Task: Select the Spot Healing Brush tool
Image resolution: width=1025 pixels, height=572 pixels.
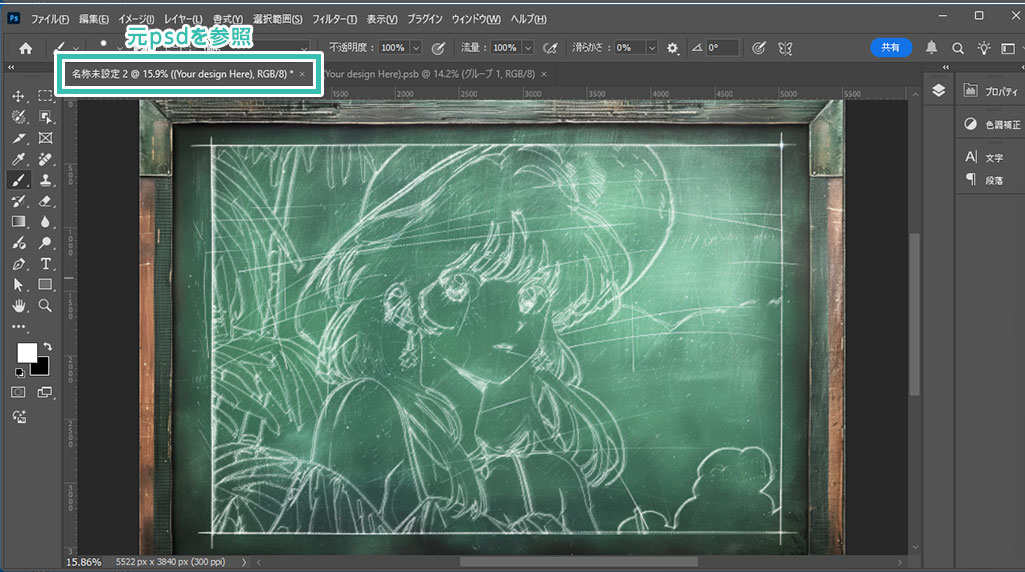Action: pyautogui.click(x=45, y=159)
